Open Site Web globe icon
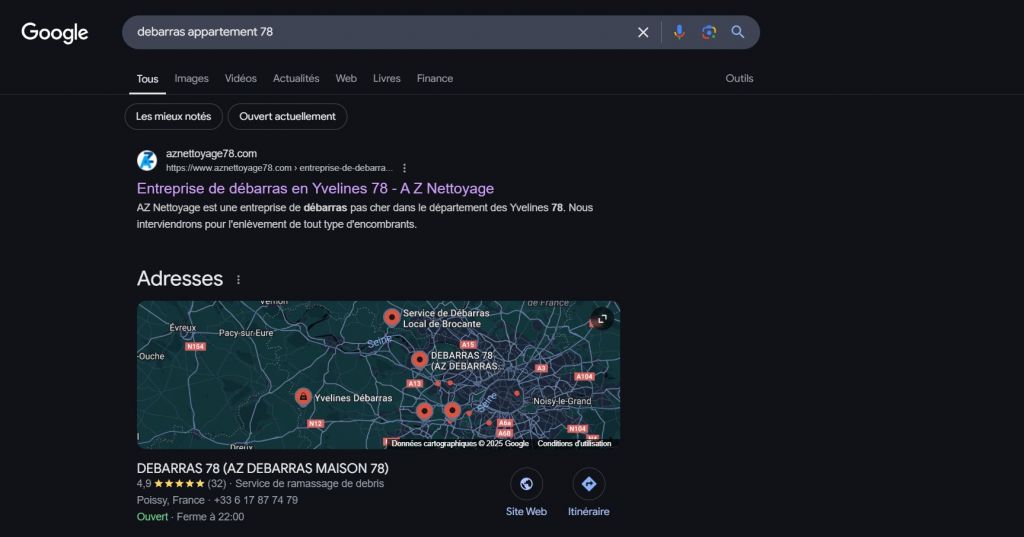1024x537 pixels. [x=526, y=484]
